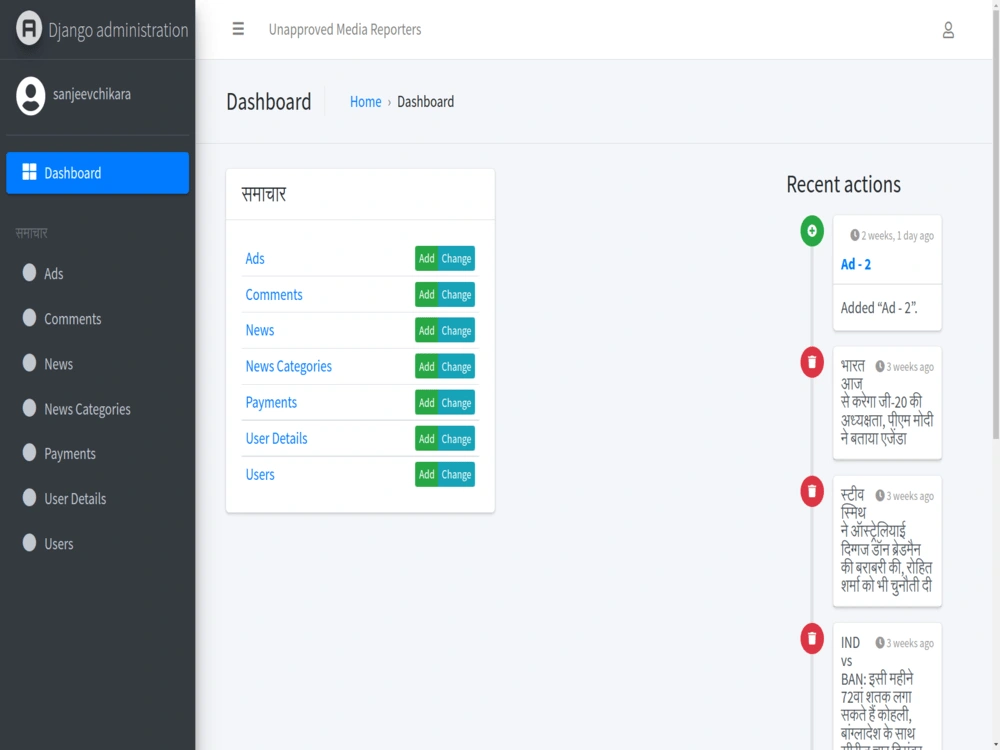Open News Categories in the sidebar menu

(98, 409)
